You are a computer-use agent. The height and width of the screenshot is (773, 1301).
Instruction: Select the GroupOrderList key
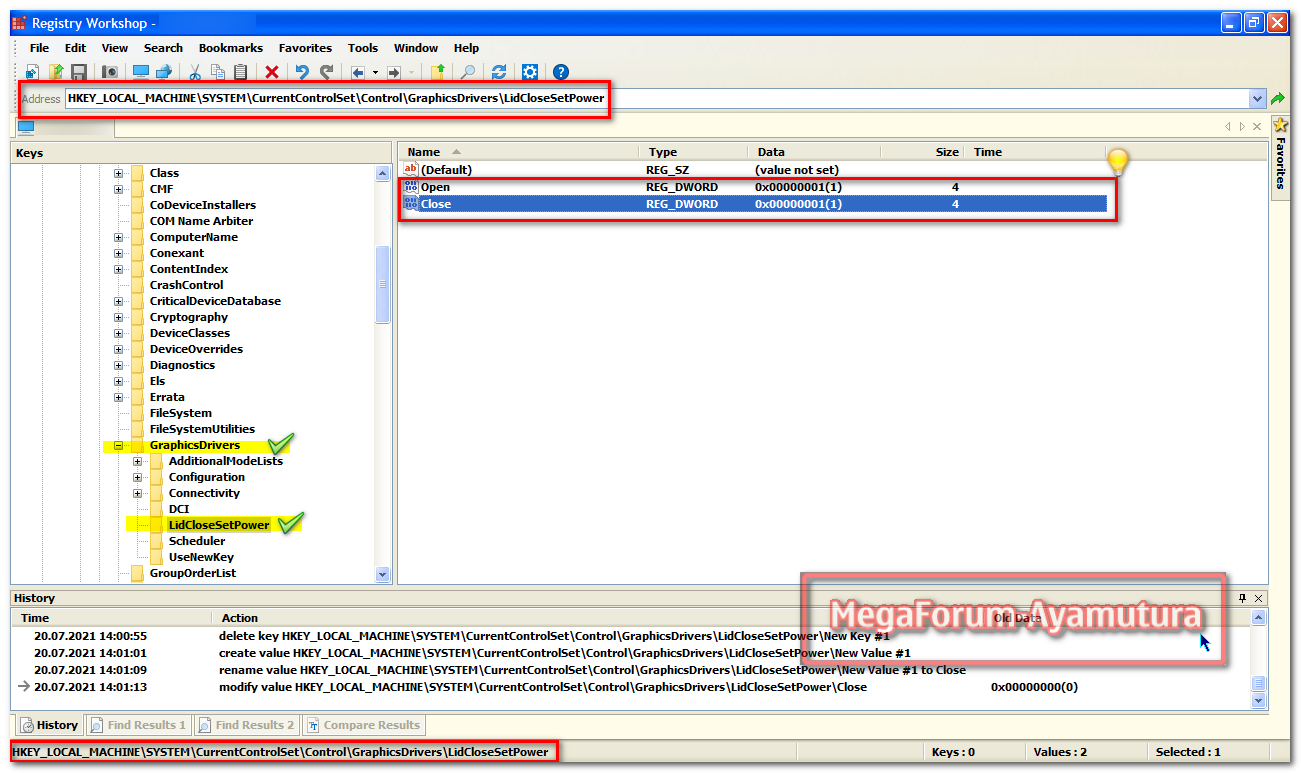[193, 573]
